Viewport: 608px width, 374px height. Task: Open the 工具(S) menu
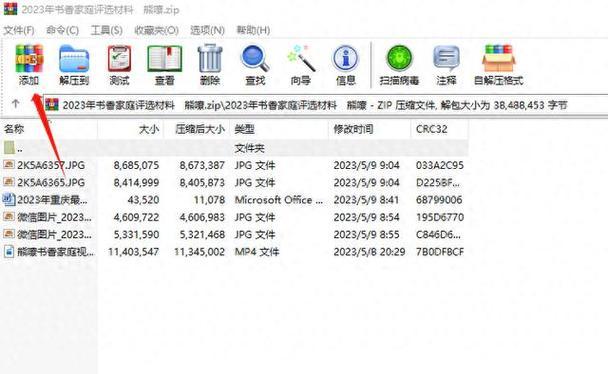pyautogui.click(x=106, y=30)
